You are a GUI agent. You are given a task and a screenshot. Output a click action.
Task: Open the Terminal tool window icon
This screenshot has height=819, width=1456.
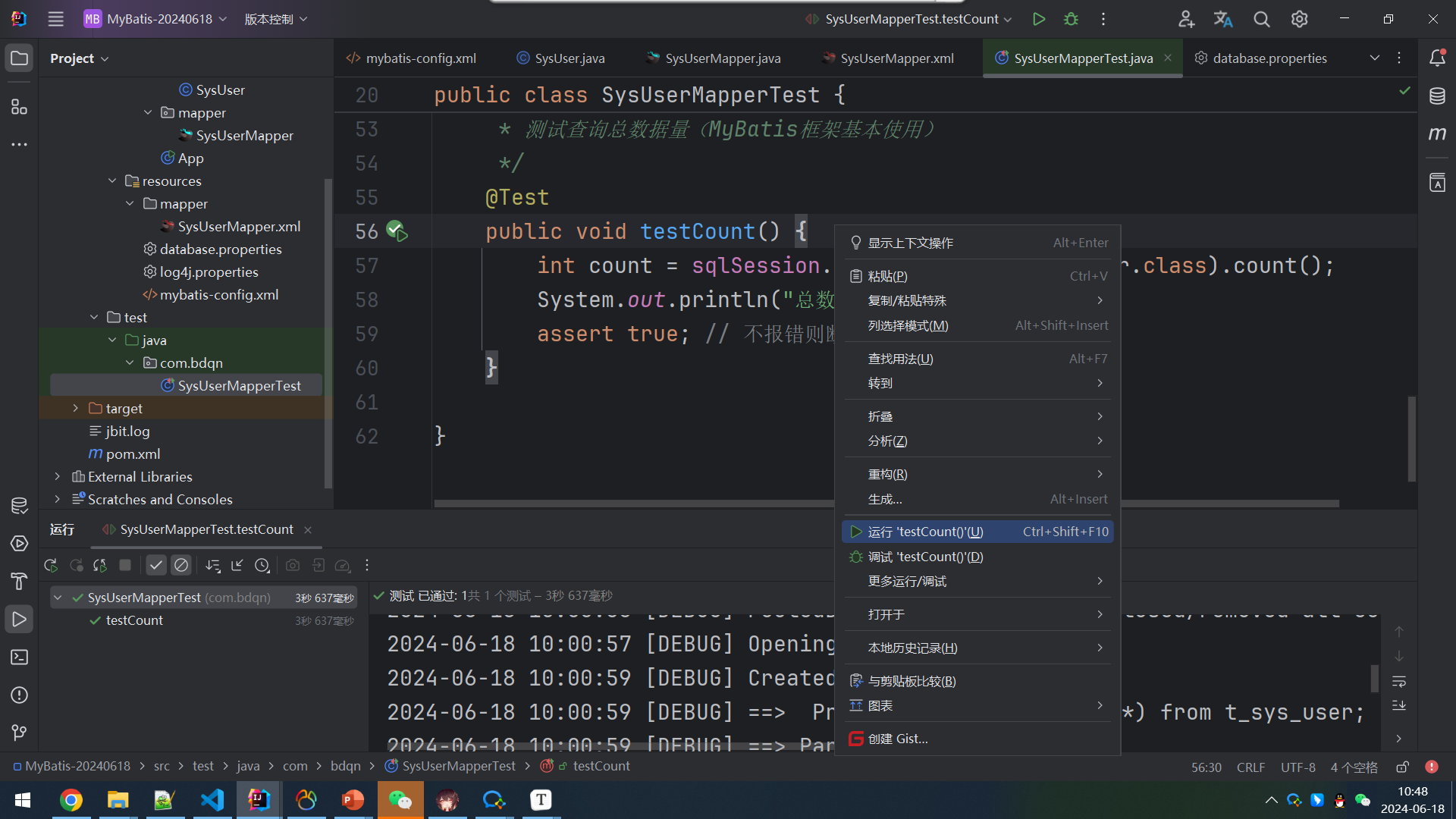[19, 657]
